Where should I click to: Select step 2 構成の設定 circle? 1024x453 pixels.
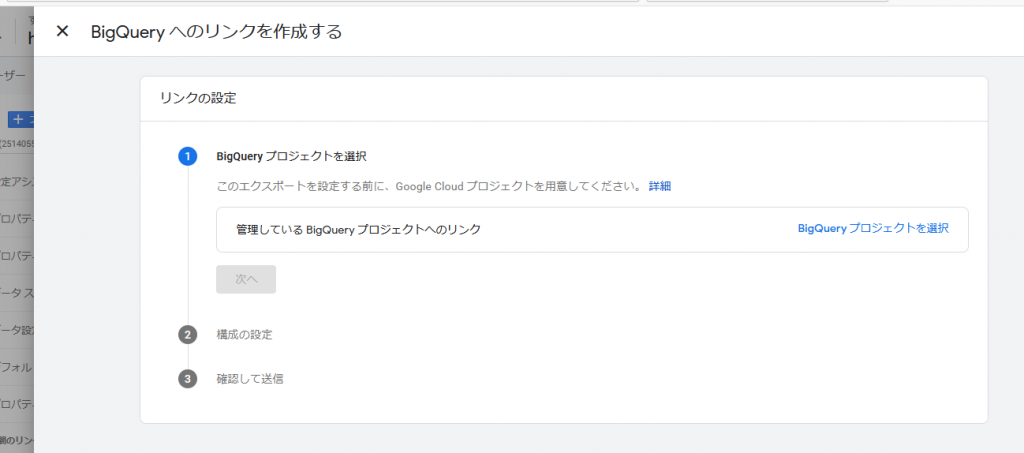point(187,335)
